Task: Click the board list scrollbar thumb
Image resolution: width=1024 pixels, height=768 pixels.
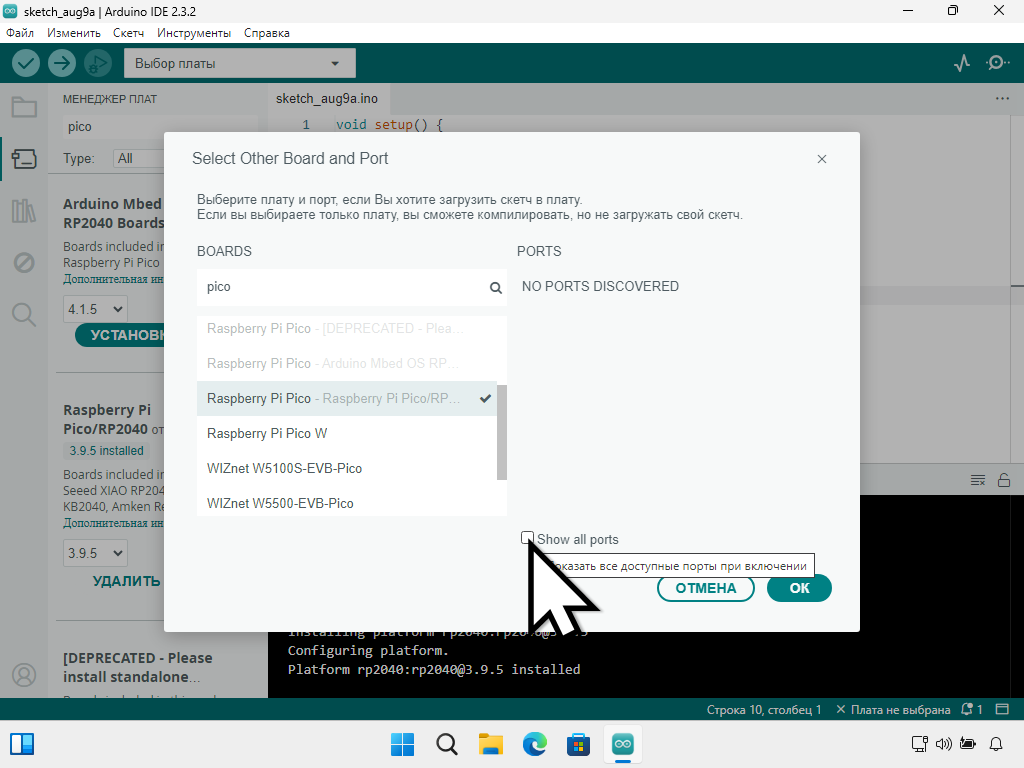Action: tap(502, 432)
